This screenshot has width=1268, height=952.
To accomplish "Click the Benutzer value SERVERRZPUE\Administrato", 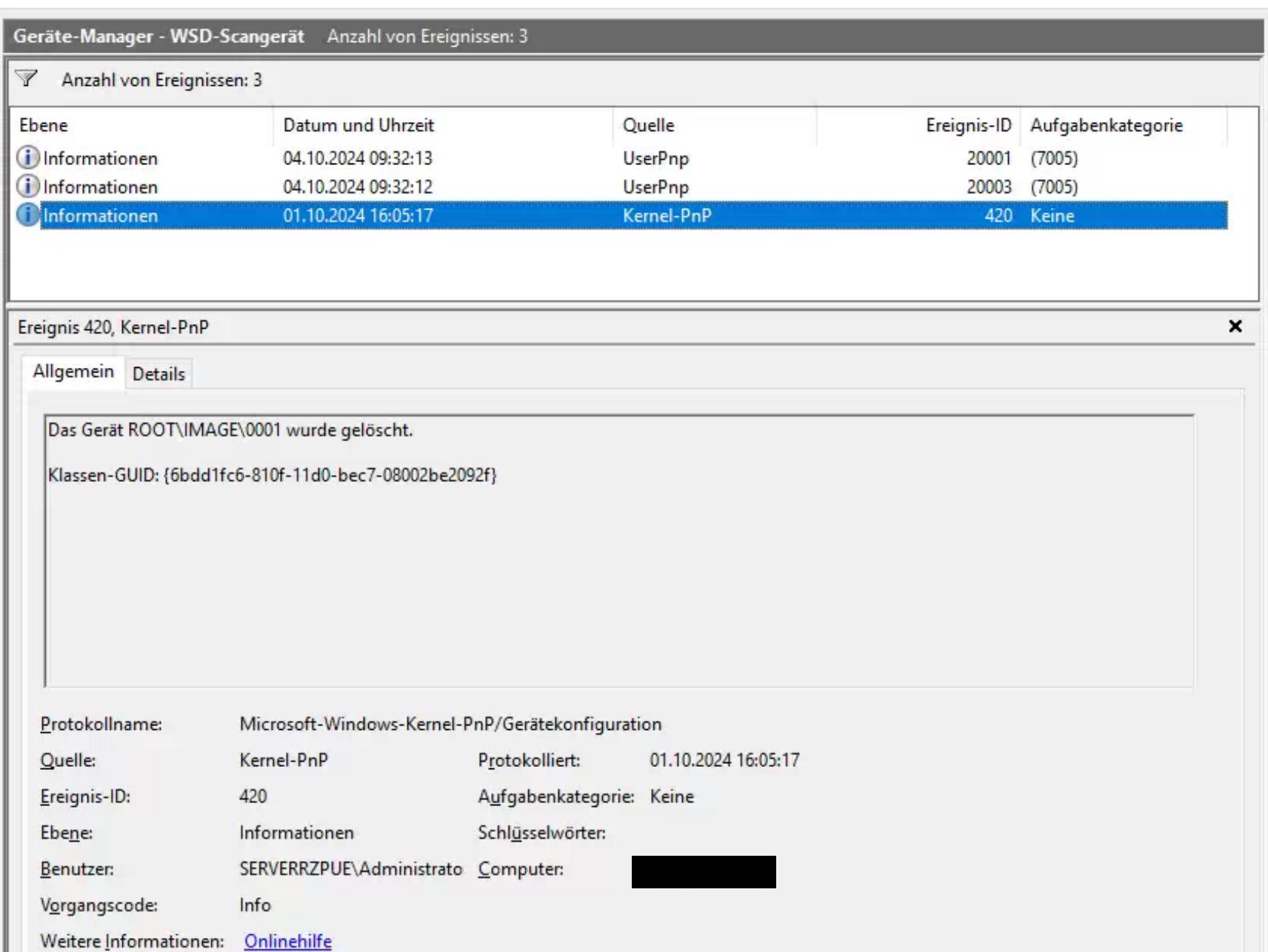I will [x=350, y=869].
